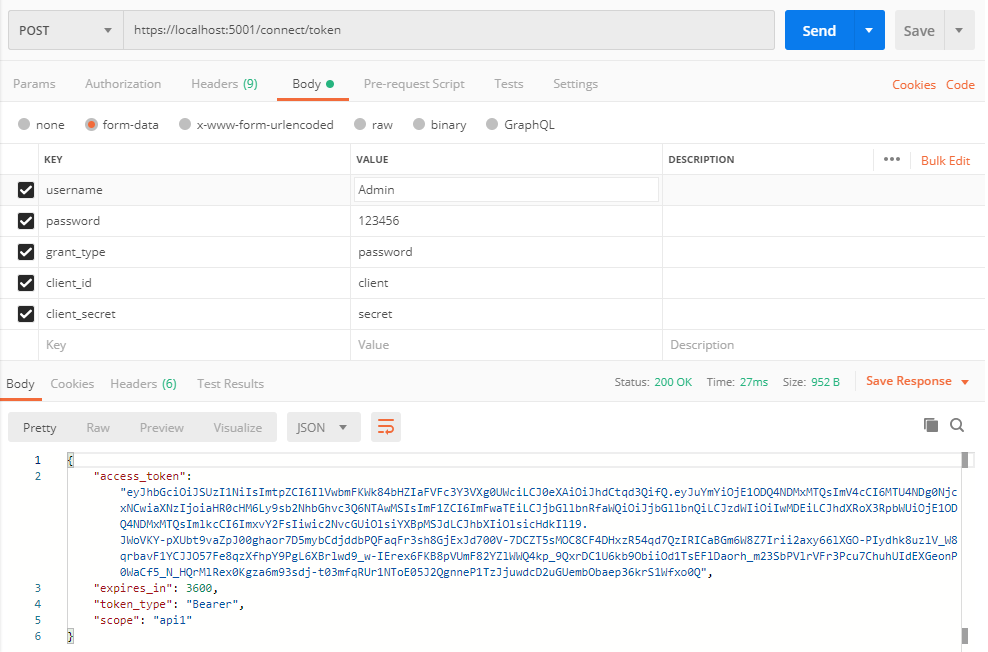Choose GraphQL body type
988x652 pixels.
coord(492,125)
